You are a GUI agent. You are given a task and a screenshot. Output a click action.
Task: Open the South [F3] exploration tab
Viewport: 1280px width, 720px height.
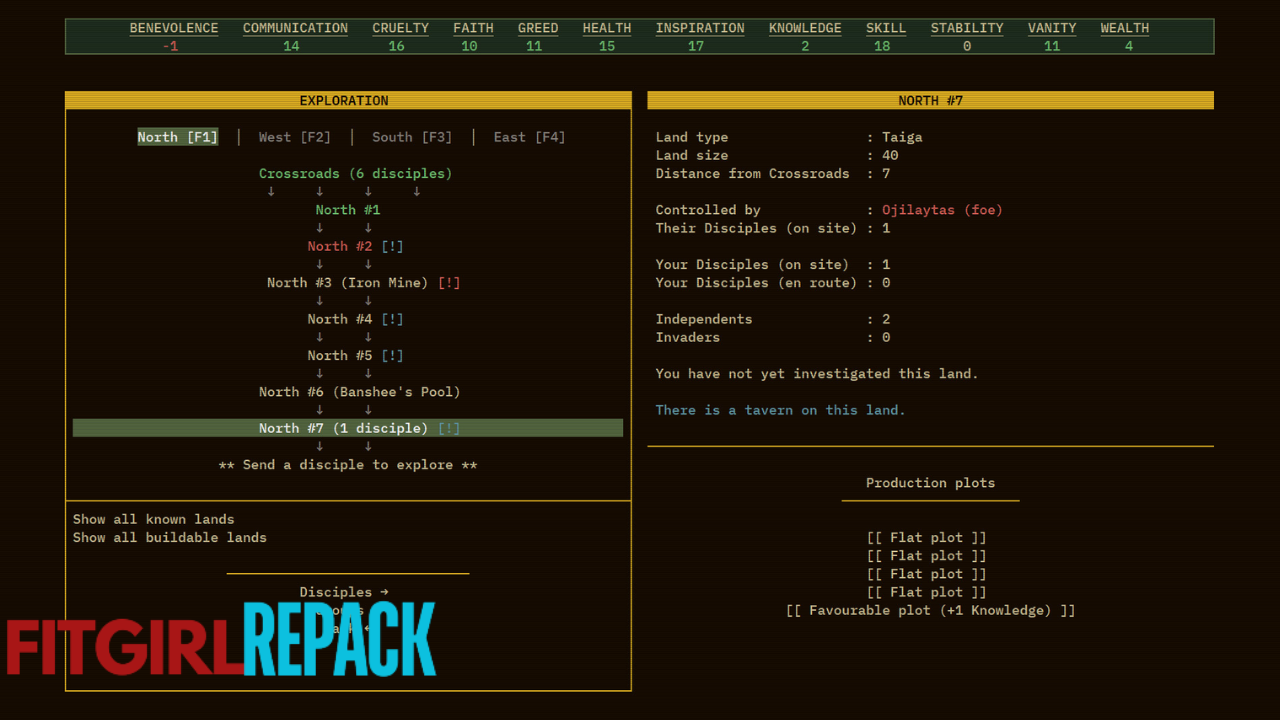pyautogui.click(x=412, y=137)
